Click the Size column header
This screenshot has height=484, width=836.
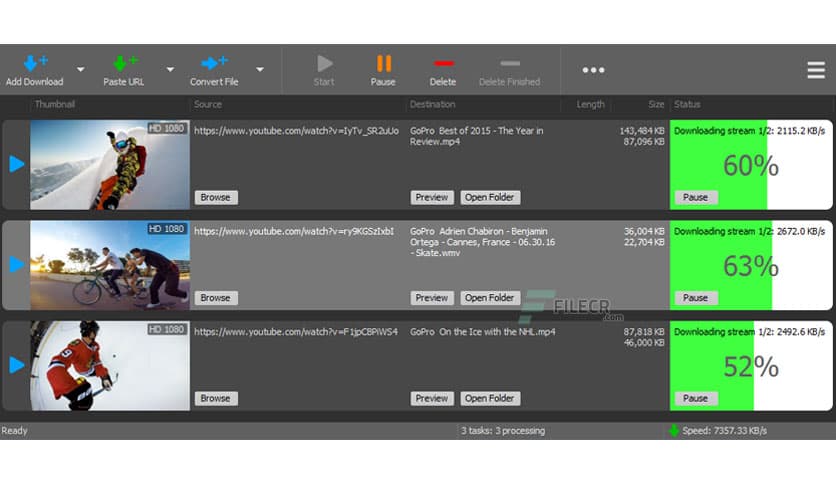(656, 104)
